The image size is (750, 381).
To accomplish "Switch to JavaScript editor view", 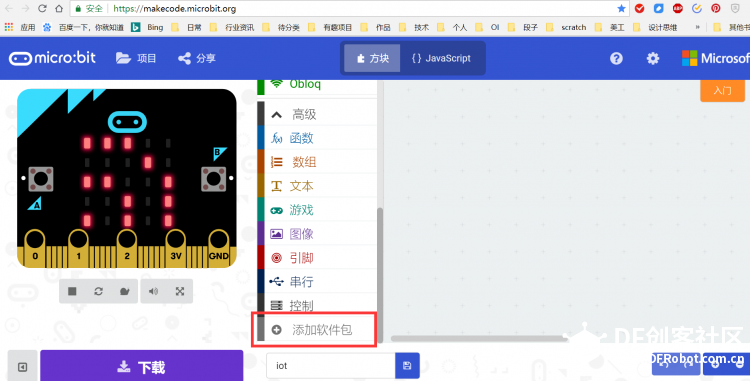I will pos(441,58).
